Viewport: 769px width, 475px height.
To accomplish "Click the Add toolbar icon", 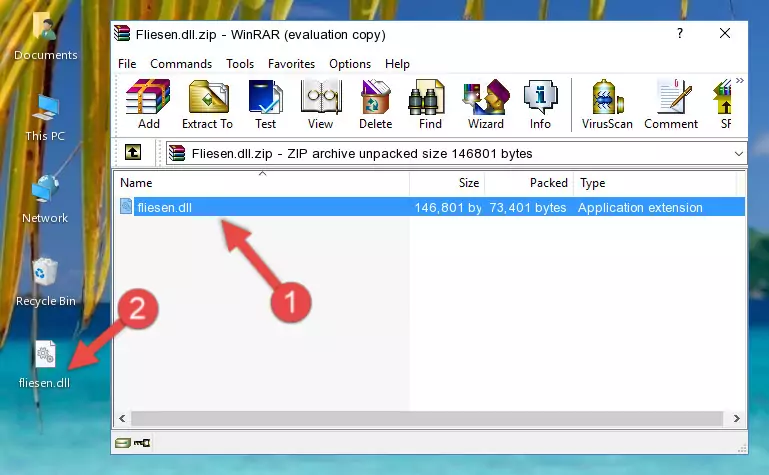I will [148, 104].
